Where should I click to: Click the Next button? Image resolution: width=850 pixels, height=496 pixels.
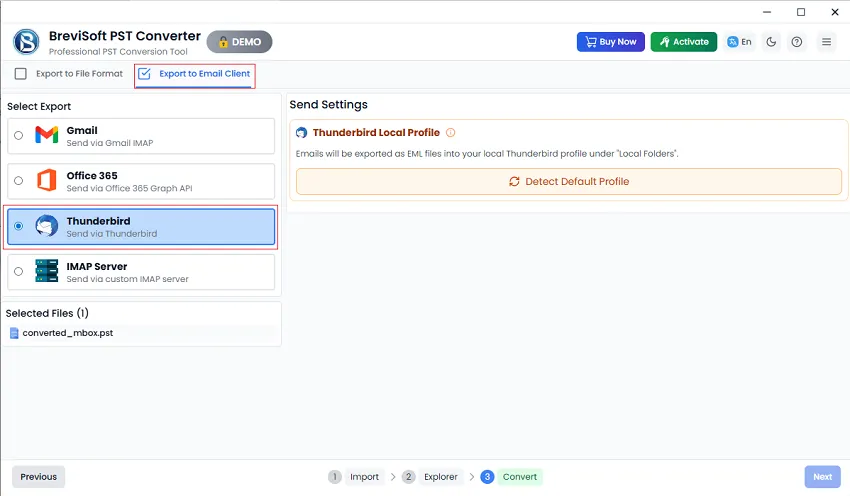tap(822, 476)
